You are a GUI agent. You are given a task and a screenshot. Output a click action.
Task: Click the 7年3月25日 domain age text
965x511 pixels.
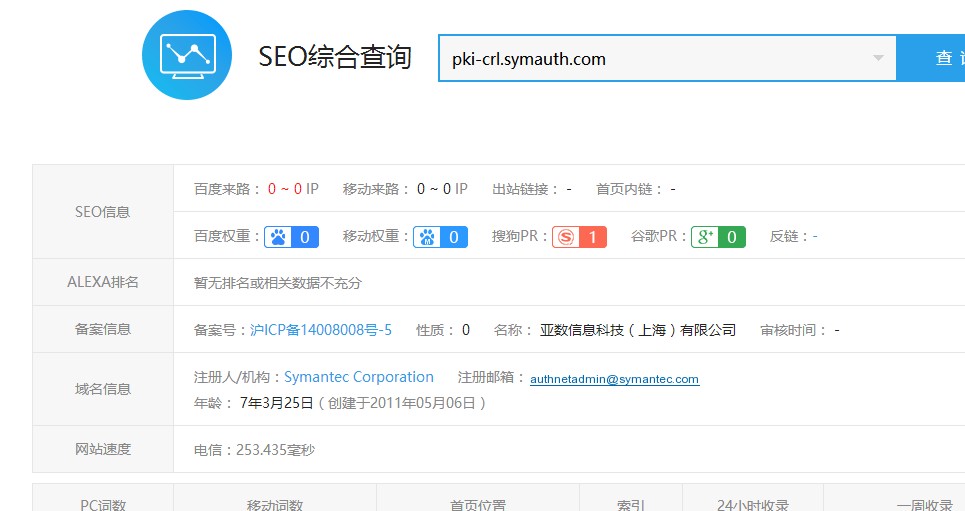coord(276,403)
